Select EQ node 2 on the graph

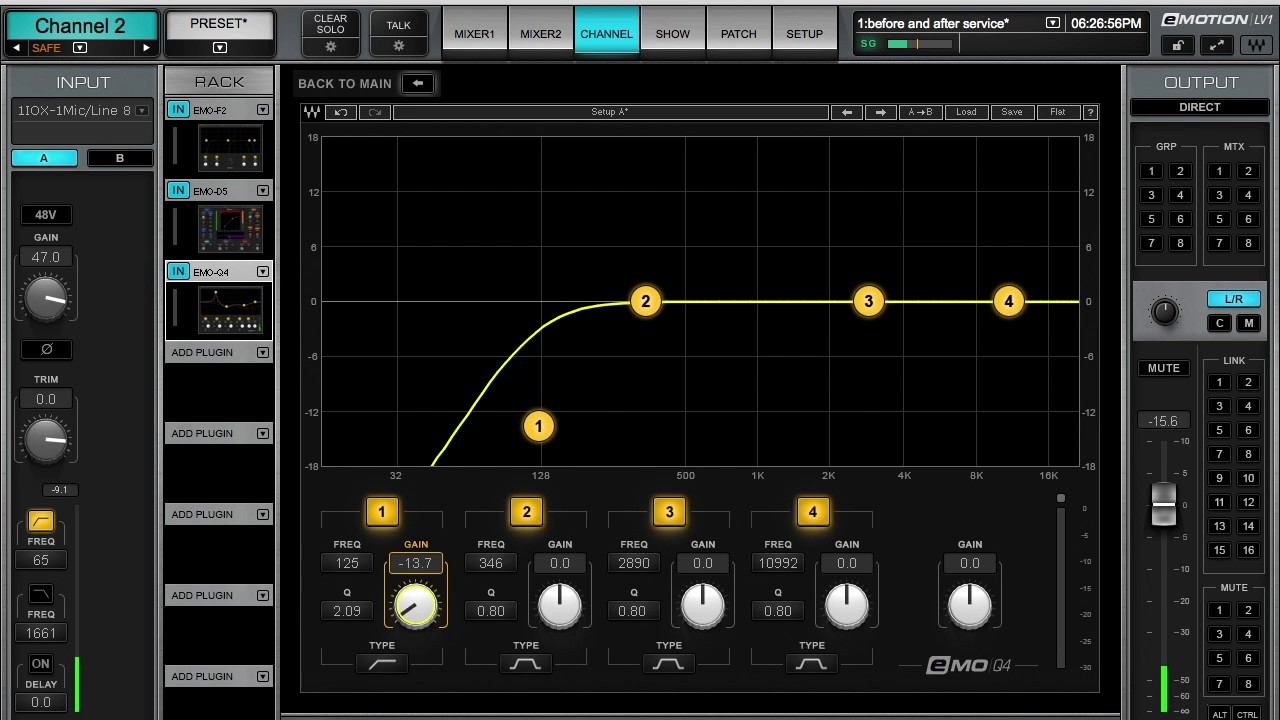click(645, 301)
